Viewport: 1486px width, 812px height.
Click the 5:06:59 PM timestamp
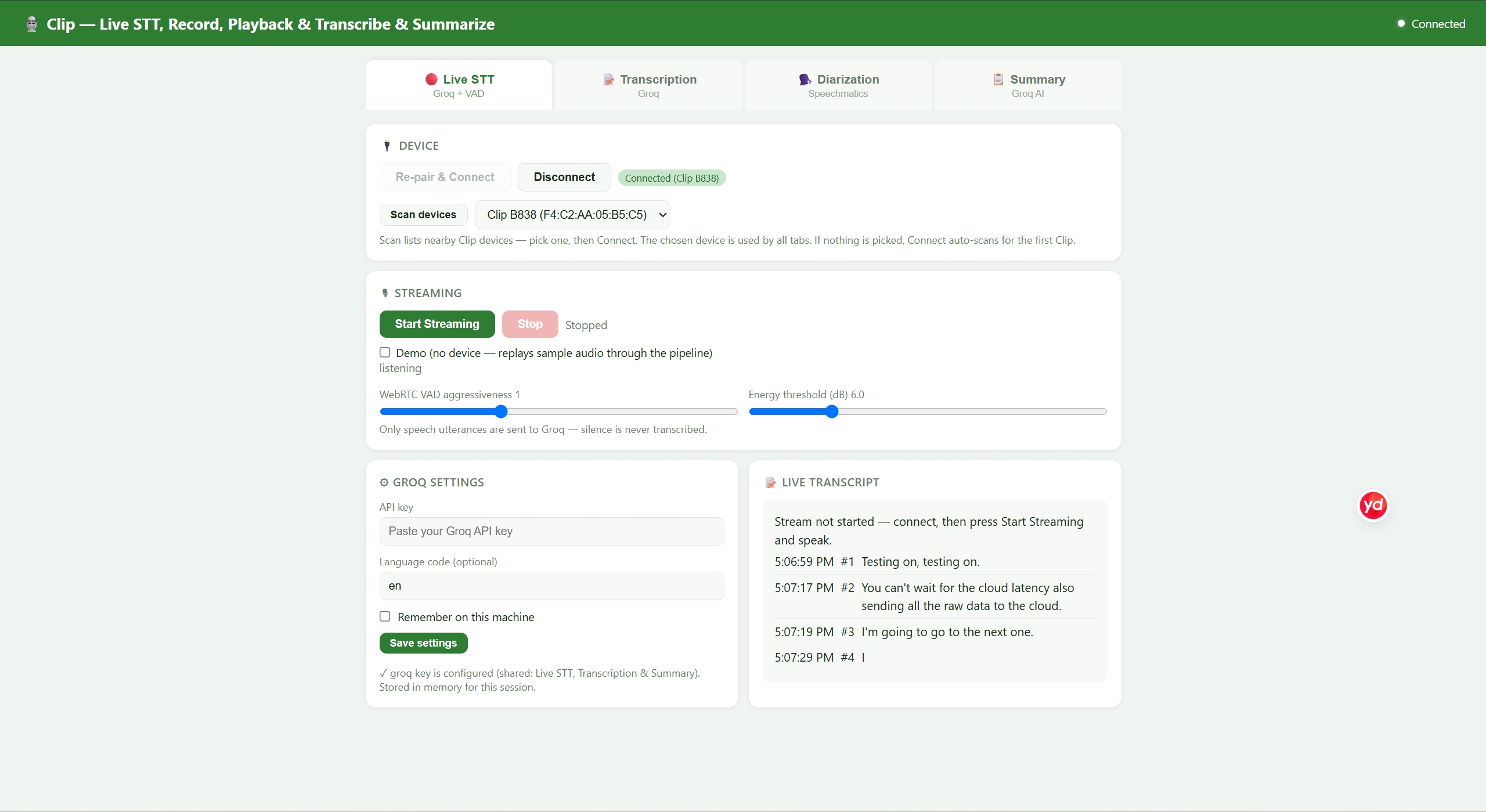click(x=804, y=561)
